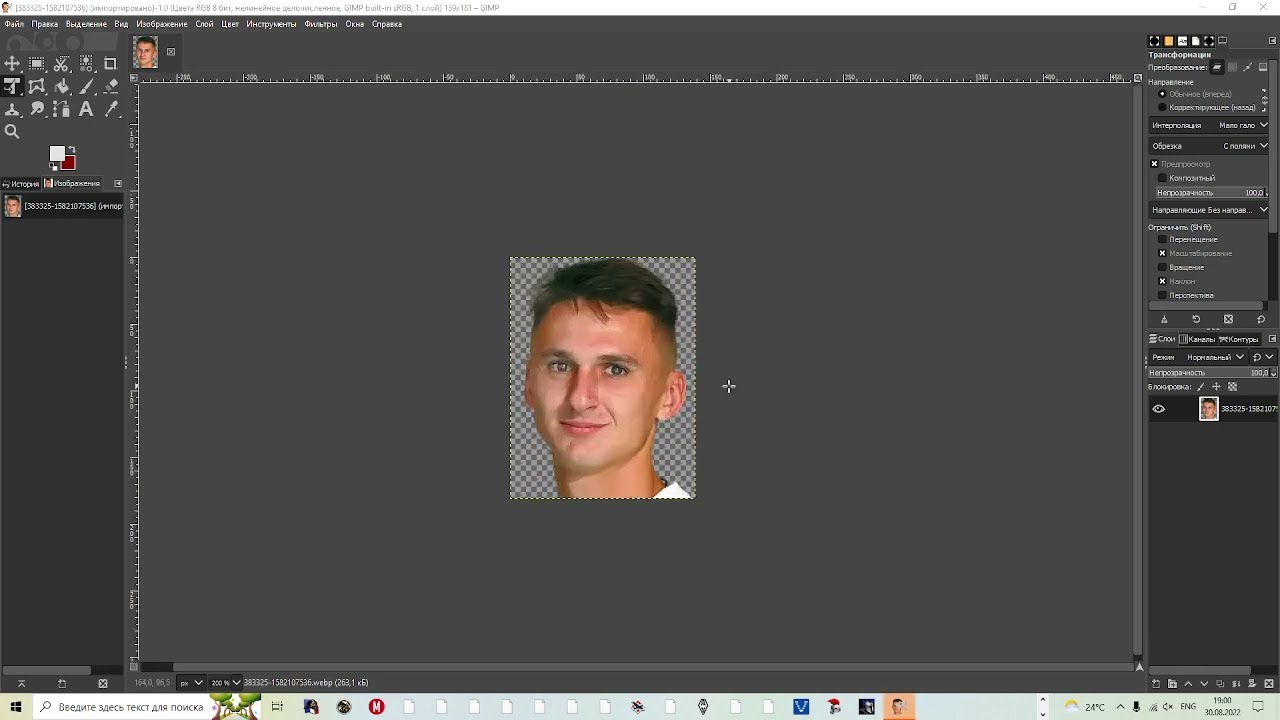Set transform target to Path icon
Viewport: 1280px width, 720px height.
1248,67
